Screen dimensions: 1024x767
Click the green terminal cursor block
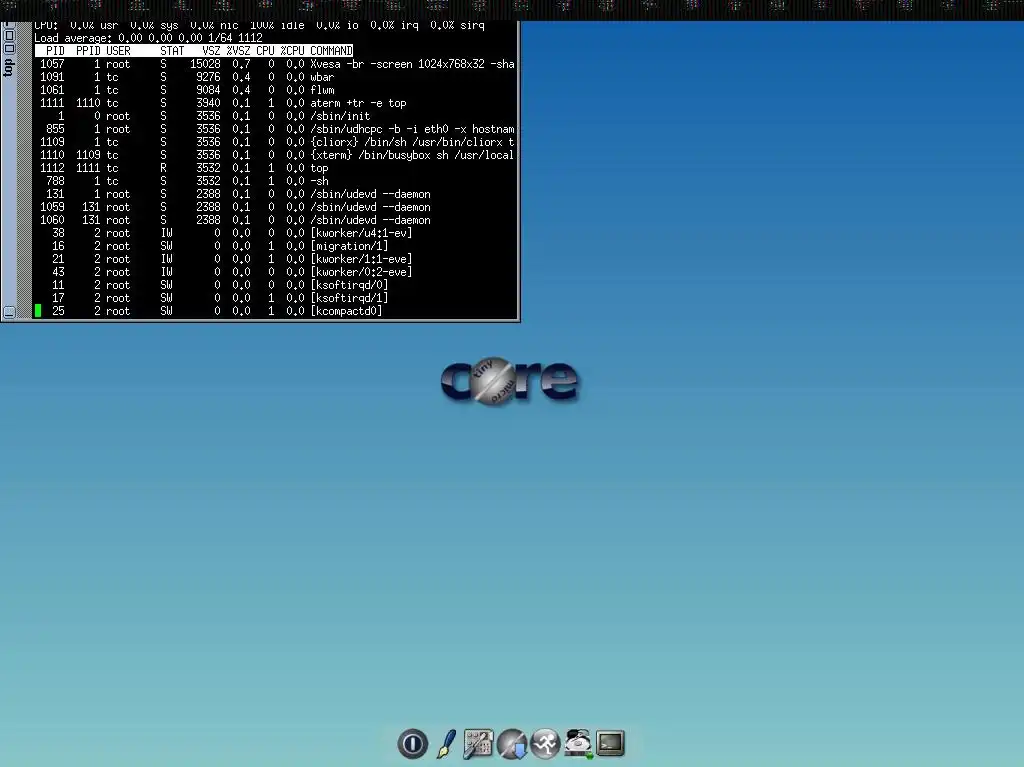click(x=38, y=311)
